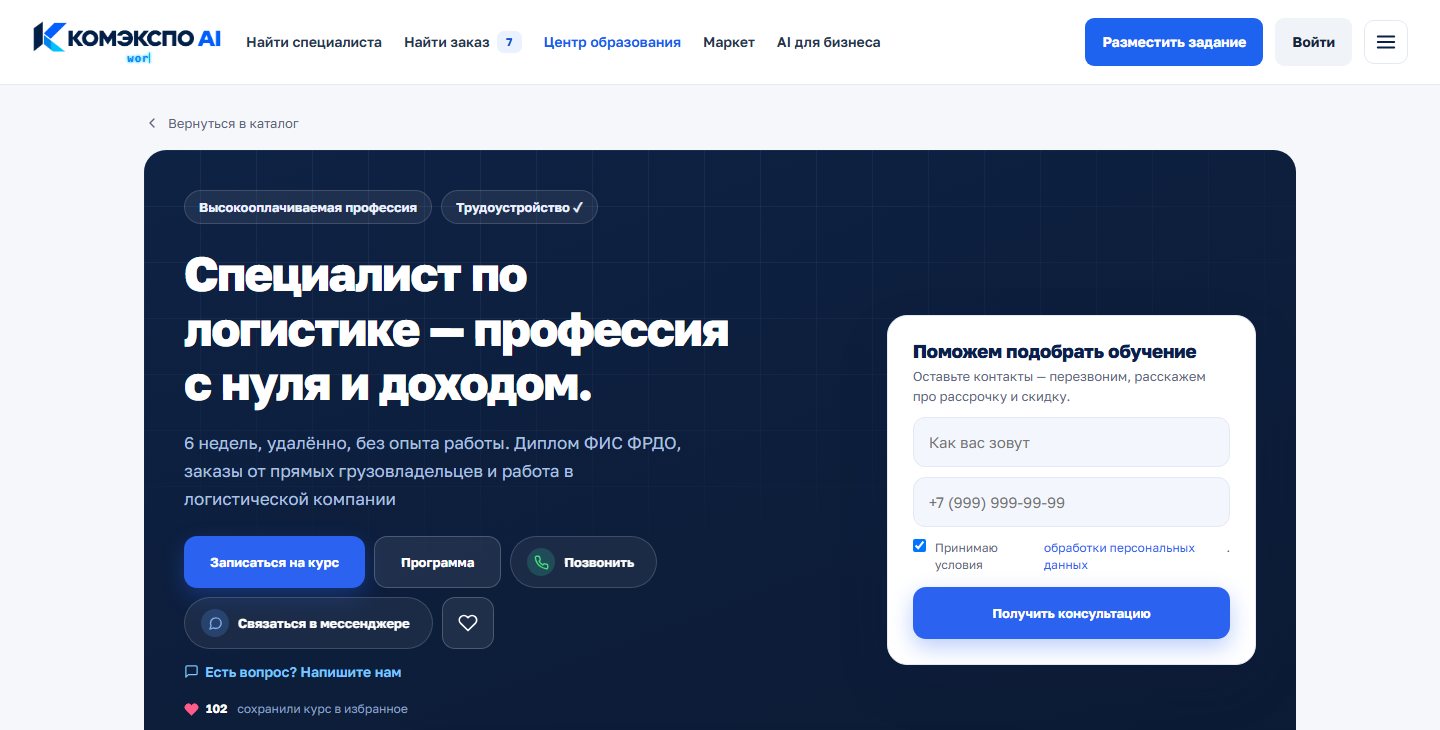Click the Войти button
Viewport: 1440px width, 730px height.
(x=1313, y=42)
